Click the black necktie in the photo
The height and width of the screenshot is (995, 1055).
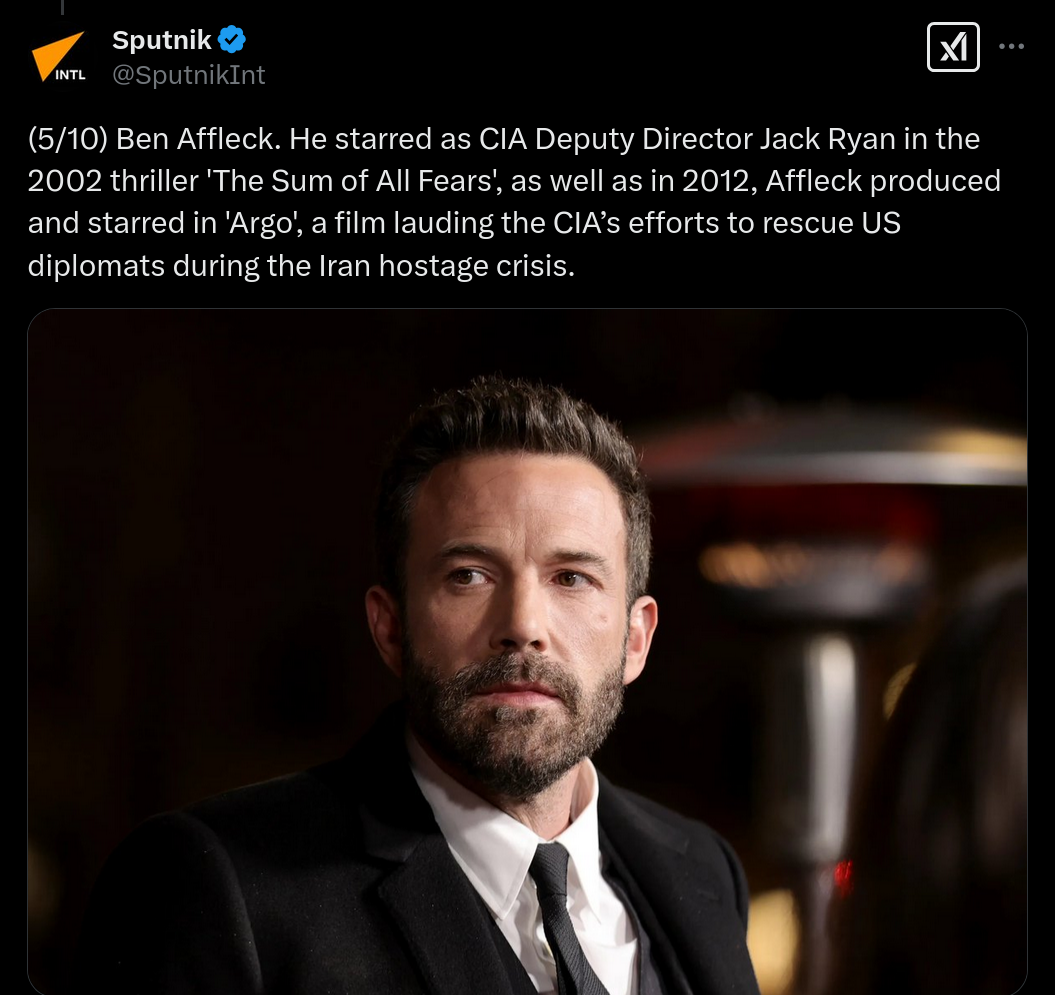click(x=564, y=922)
